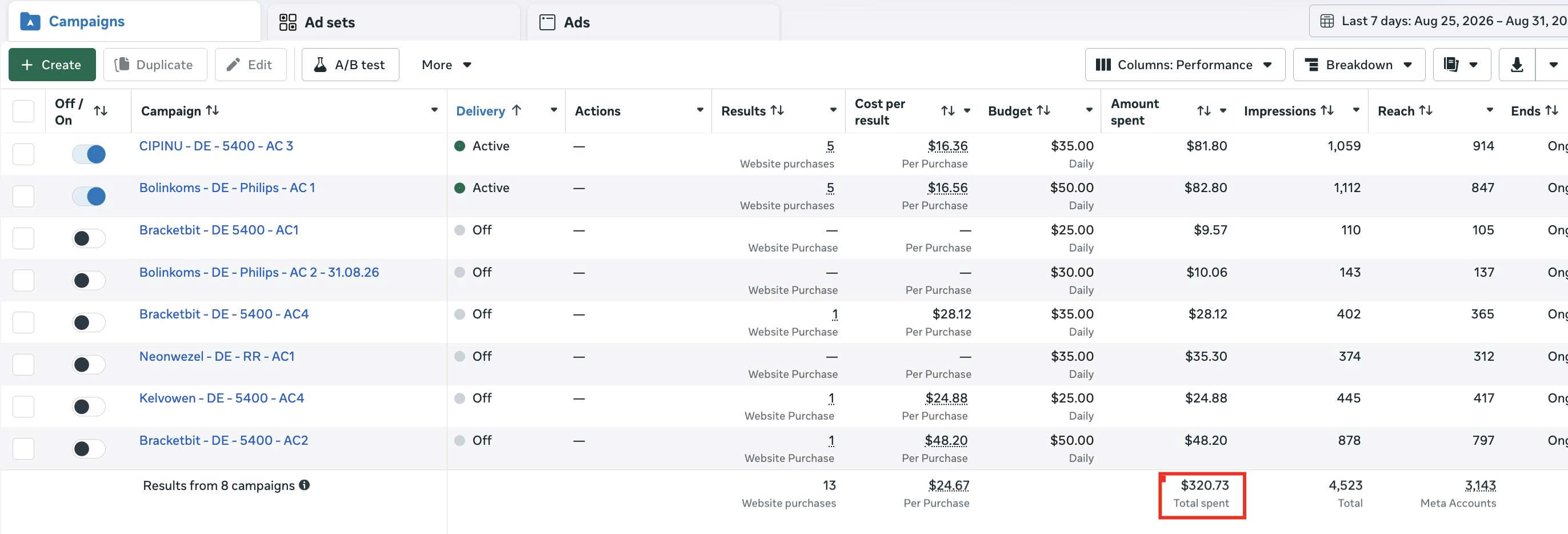Open the Breakdown dropdown
Viewport: 1568px width, 534px height.
point(1359,65)
